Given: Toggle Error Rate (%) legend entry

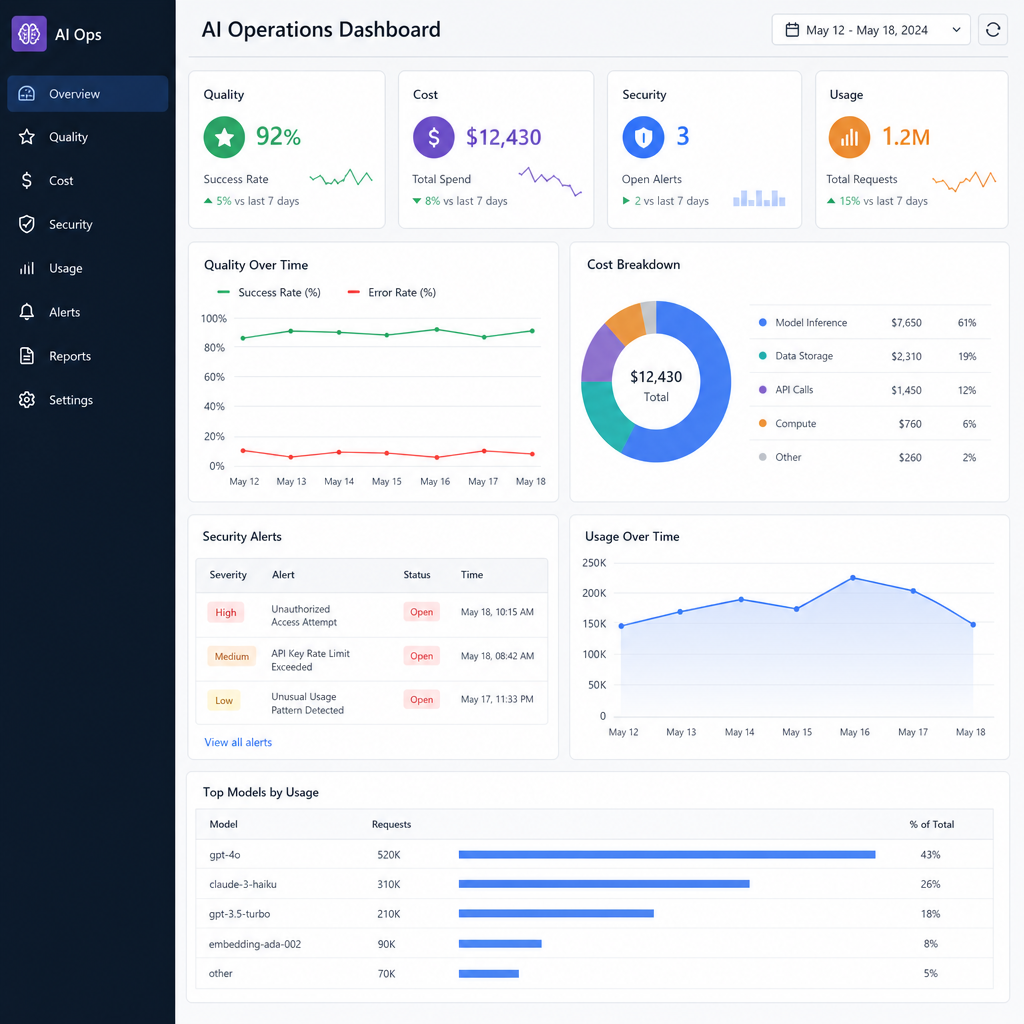Looking at the screenshot, I should point(392,293).
